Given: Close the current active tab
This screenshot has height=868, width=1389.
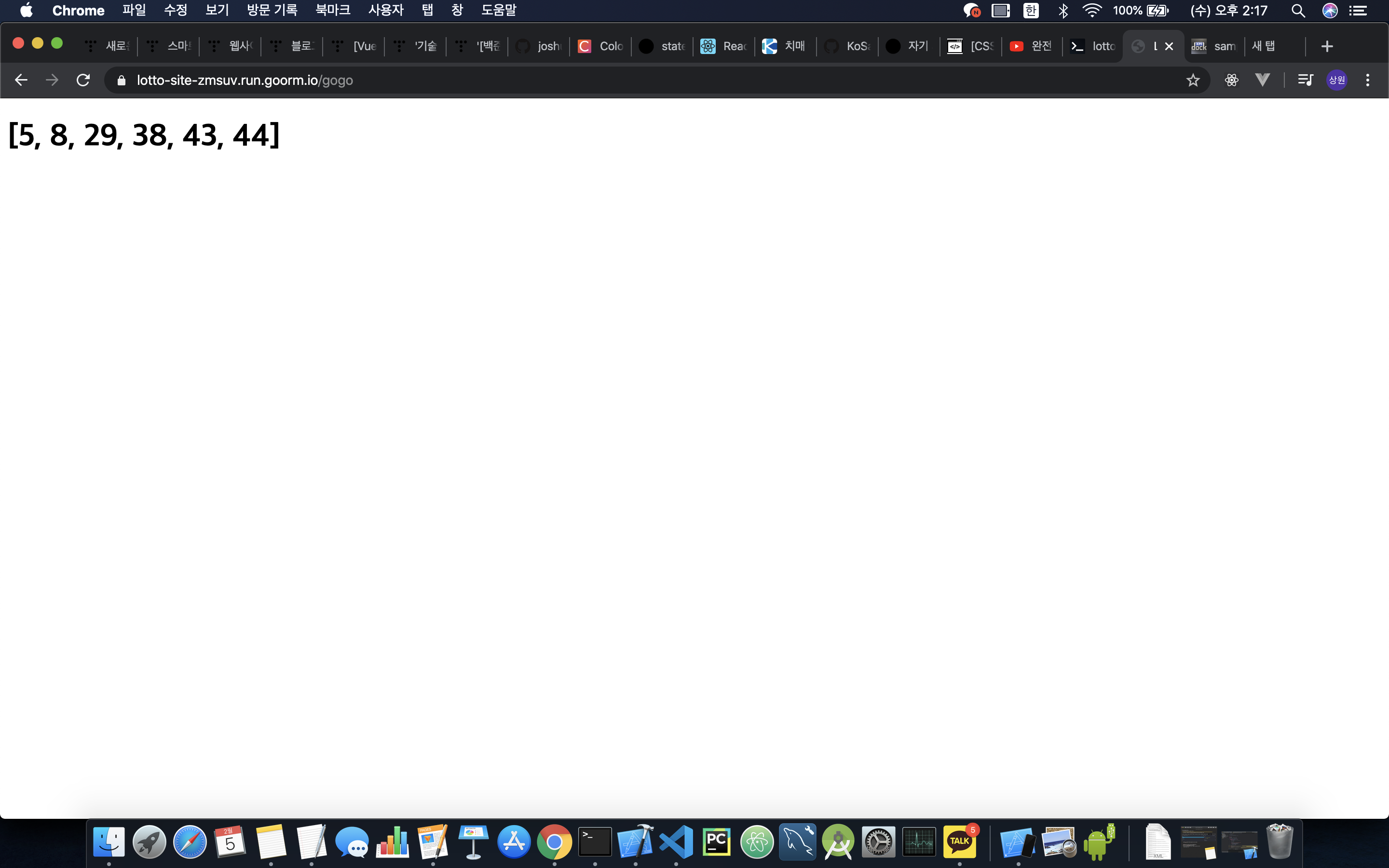Looking at the screenshot, I should pyautogui.click(x=1169, y=46).
